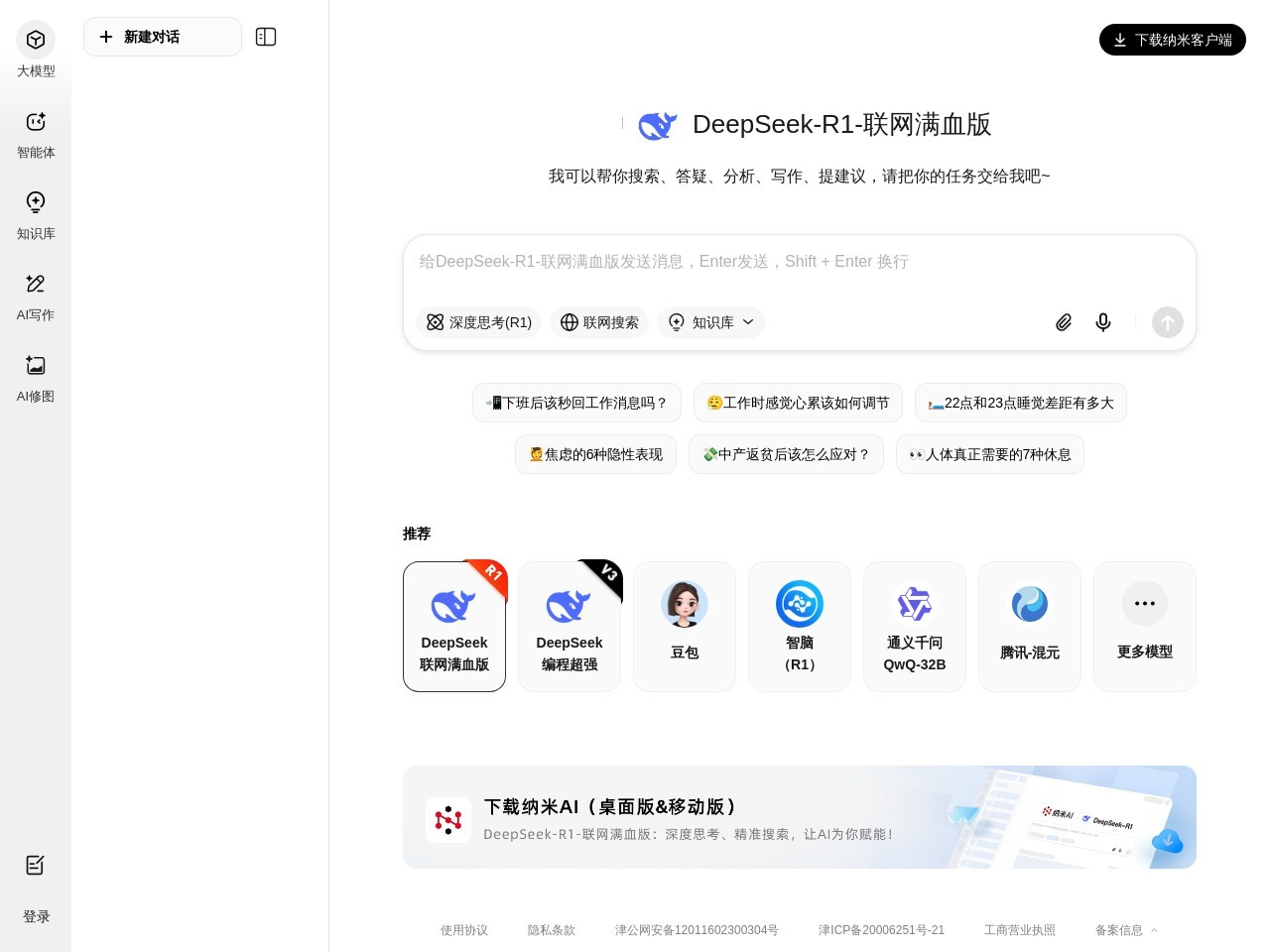Collapse the conversation sidebar panel
Image resolution: width=1270 pixels, height=952 pixels.
(266, 37)
